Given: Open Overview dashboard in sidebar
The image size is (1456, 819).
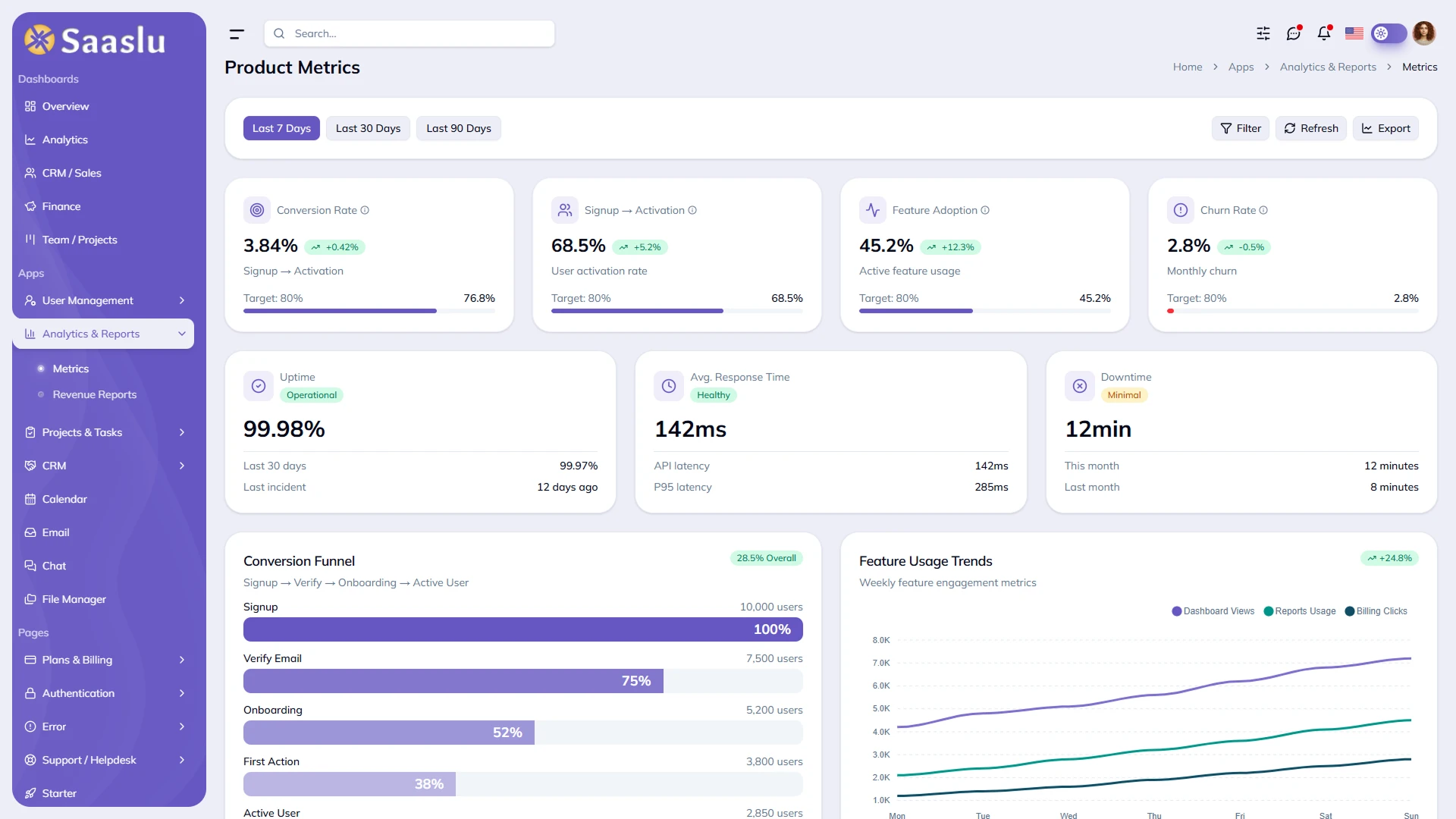Looking at the screenshot, I should click(103, 106).
